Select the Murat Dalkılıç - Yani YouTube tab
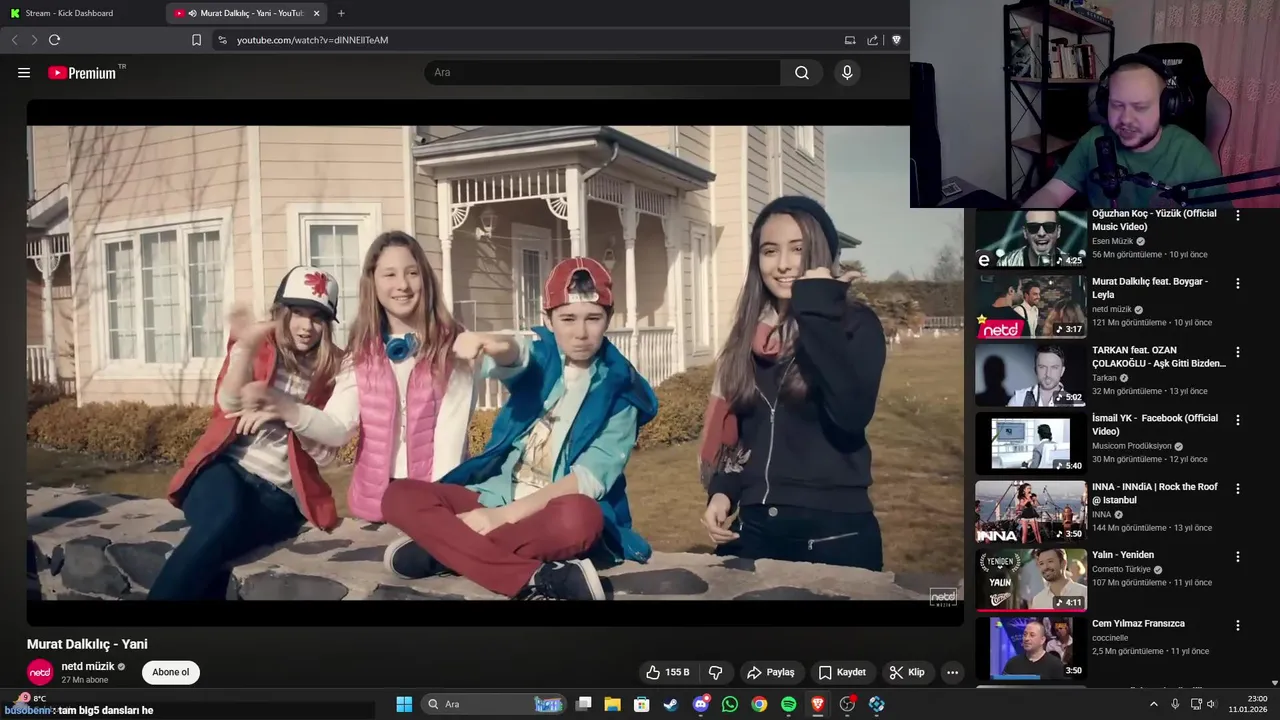Screen dimensions: 1280x720 [246, 13]
